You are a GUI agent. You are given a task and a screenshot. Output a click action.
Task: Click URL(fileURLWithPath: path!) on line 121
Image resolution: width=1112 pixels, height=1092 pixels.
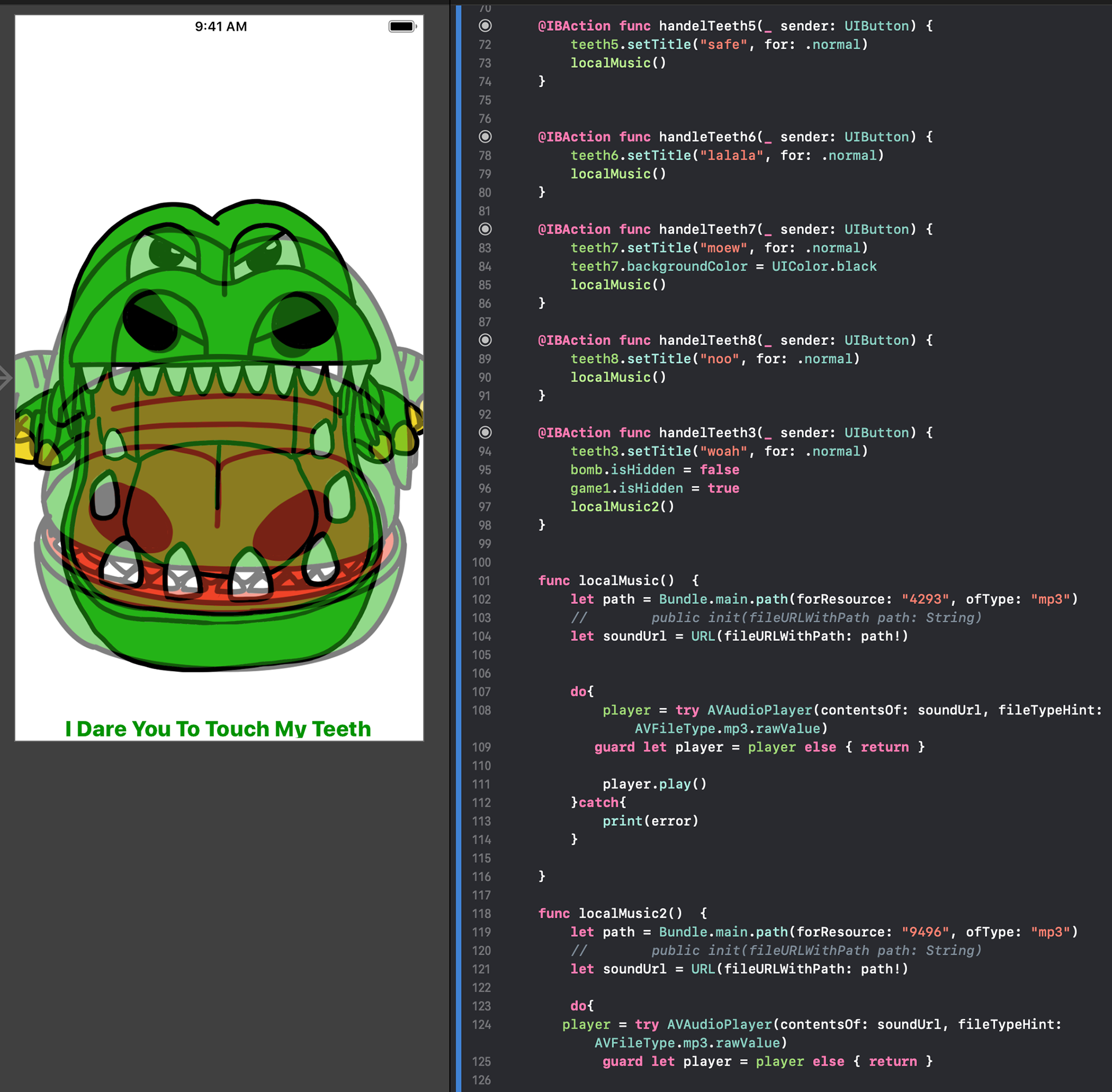tap(800, 969)
